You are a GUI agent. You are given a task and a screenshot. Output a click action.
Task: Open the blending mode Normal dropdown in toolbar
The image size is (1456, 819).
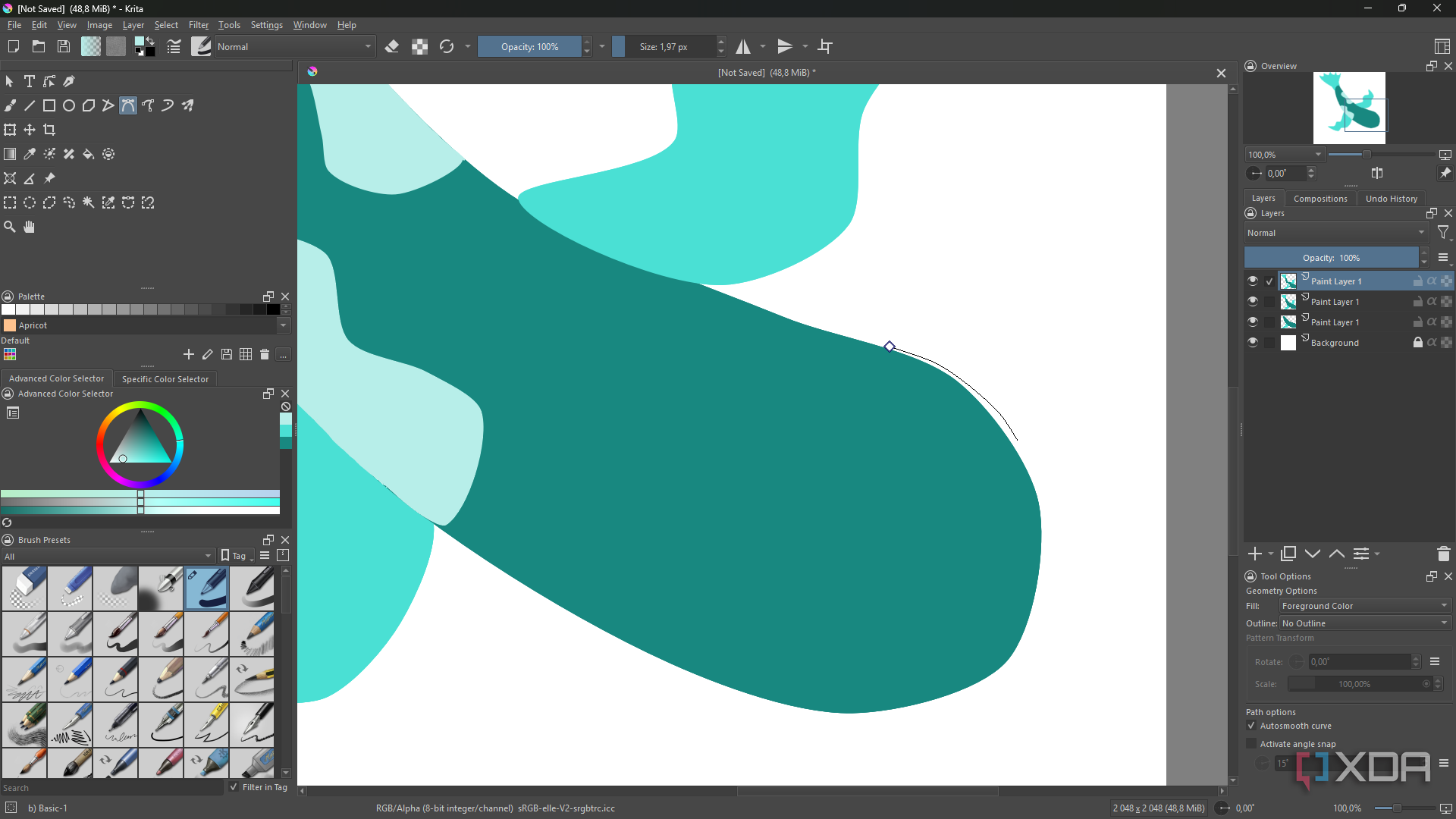pos(294,46)
